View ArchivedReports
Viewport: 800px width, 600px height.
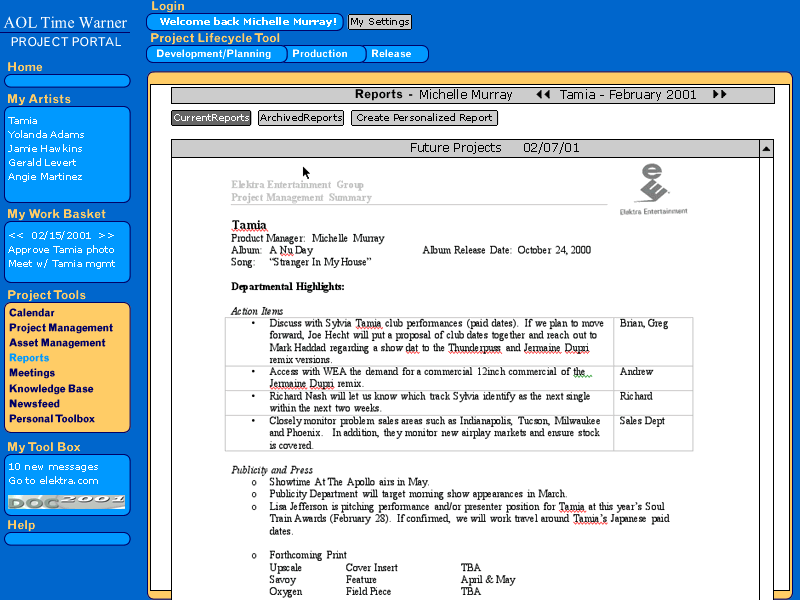point(301,118)
